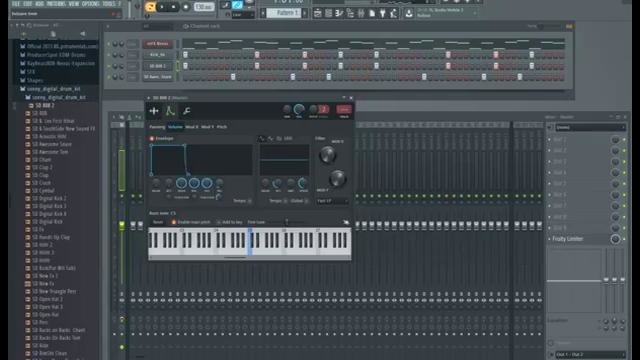Select sampler settings tab icon in SD 808 2
This screenshot has height=360, width=640.
pos(154,111)
